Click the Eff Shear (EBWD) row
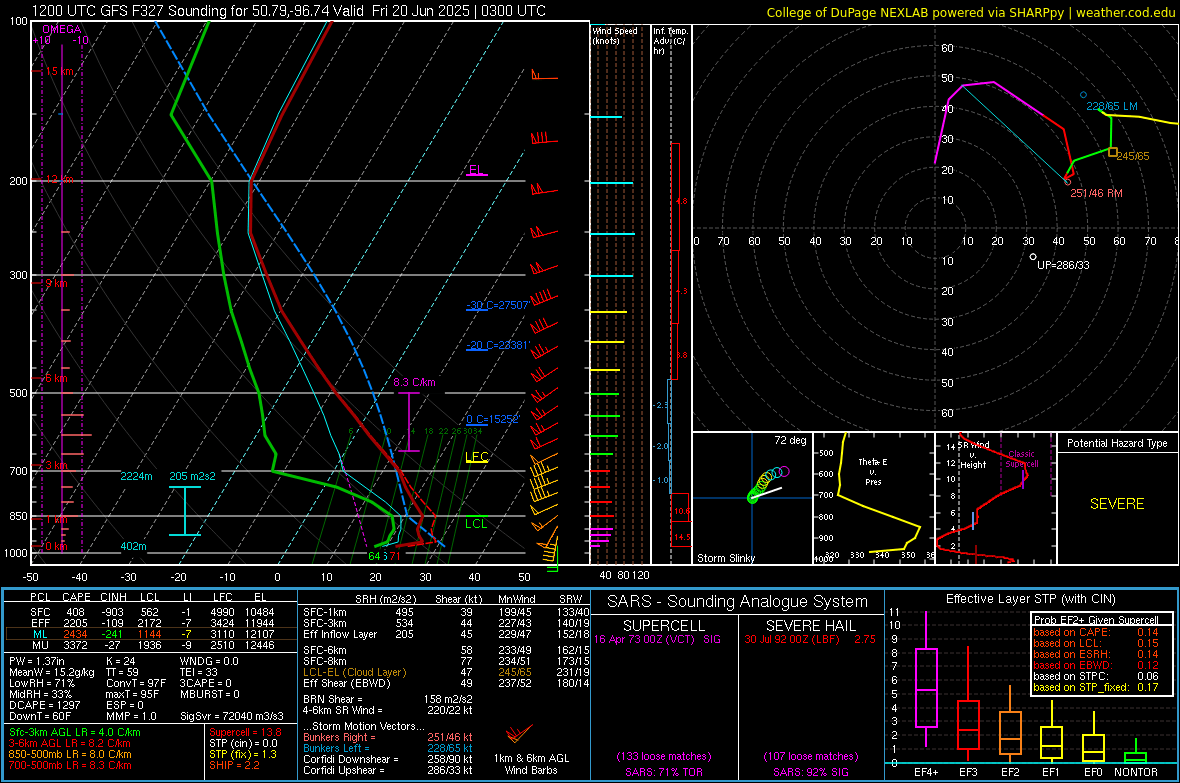The width and height of the screenshot is (1180, 783). (446, 683)
